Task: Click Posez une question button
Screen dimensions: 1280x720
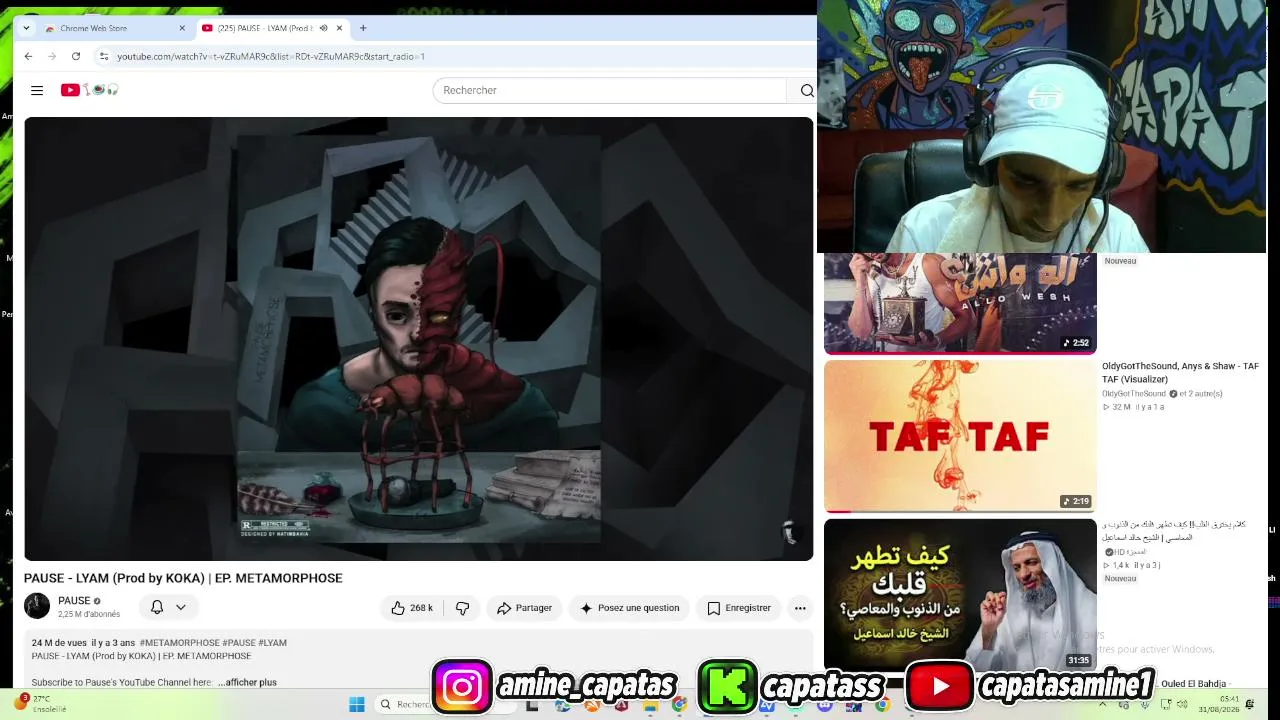Action: coord(630,608)
